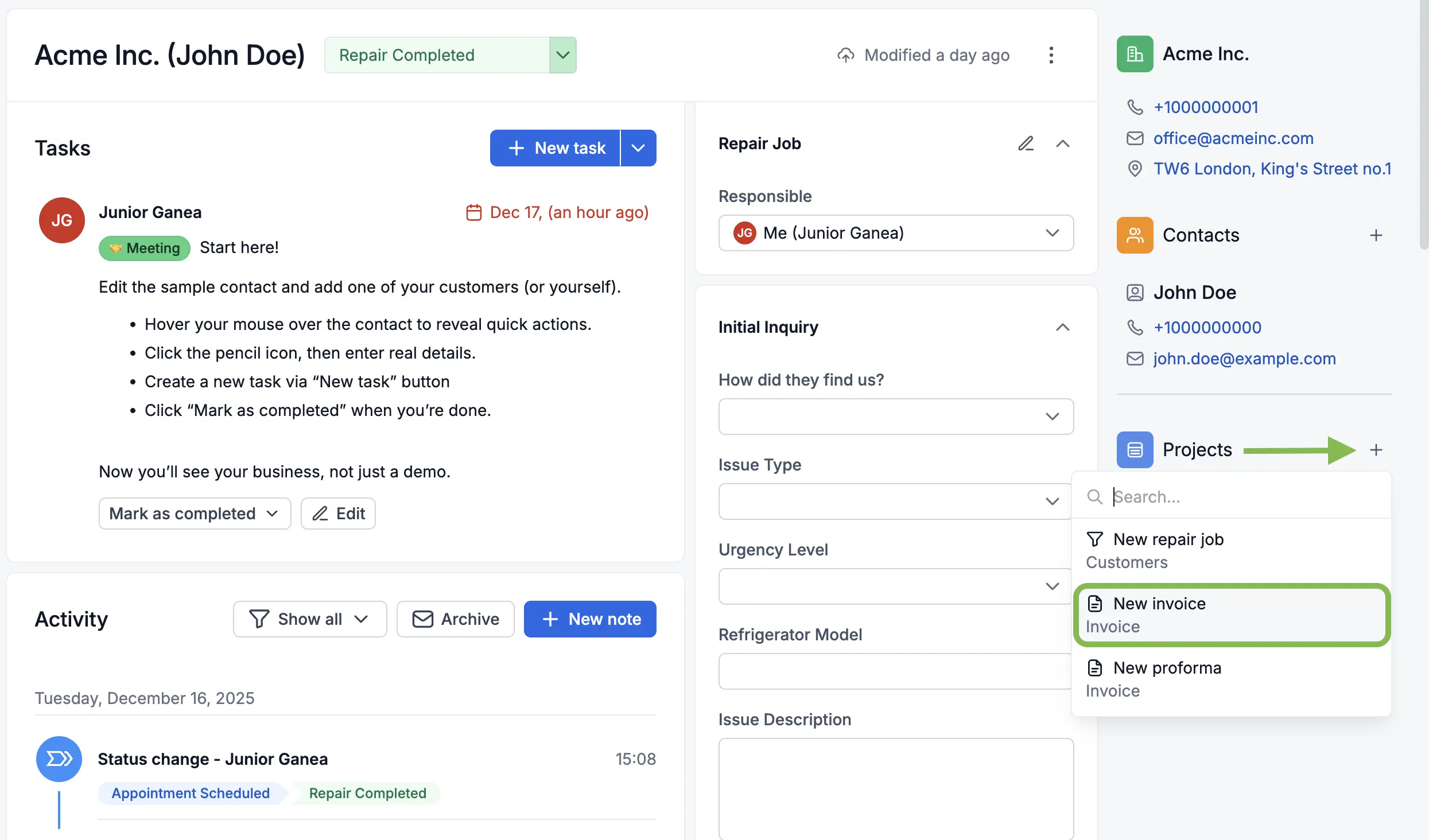
Task: Click document icon of New invoice
Action: [x=1094, y=604]
